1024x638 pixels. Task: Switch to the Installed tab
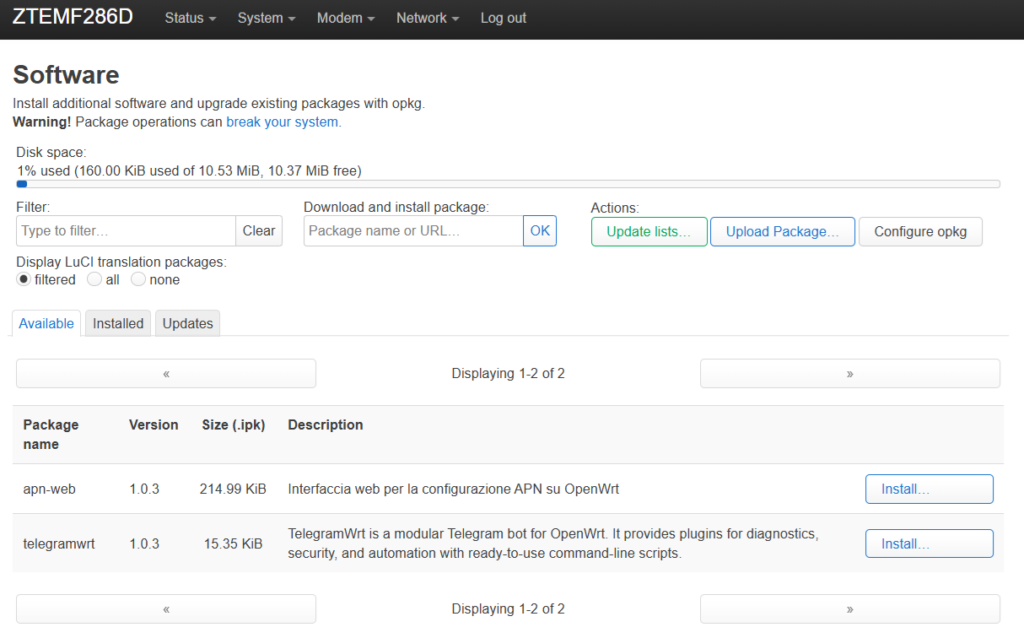(118, 323)
